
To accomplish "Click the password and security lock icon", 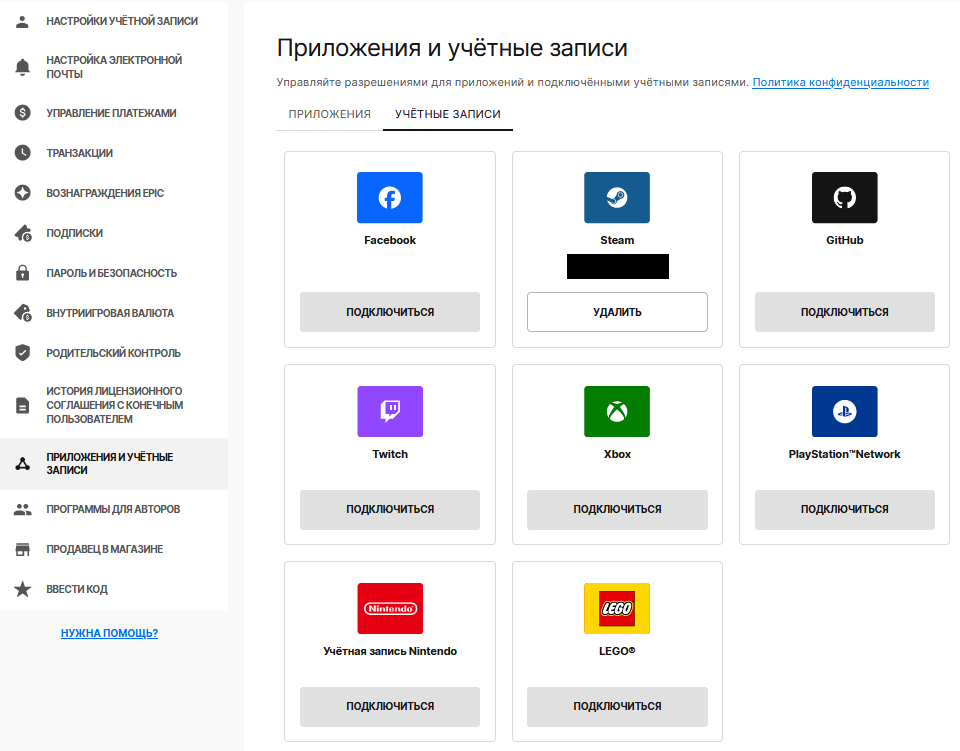I will pyautogui.click(x=23, y=273).
